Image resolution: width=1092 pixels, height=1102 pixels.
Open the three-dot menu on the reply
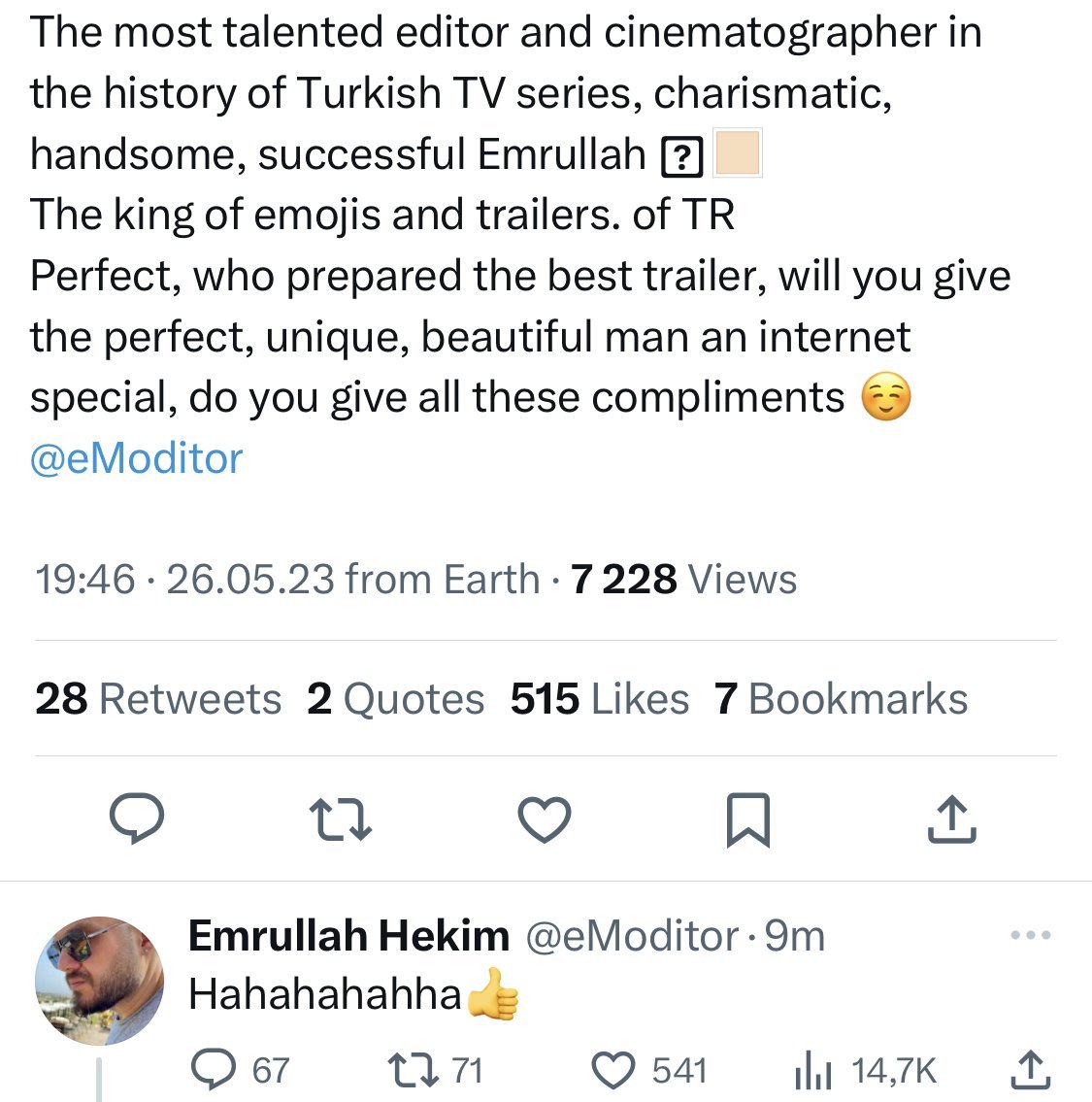[1030, 936]
